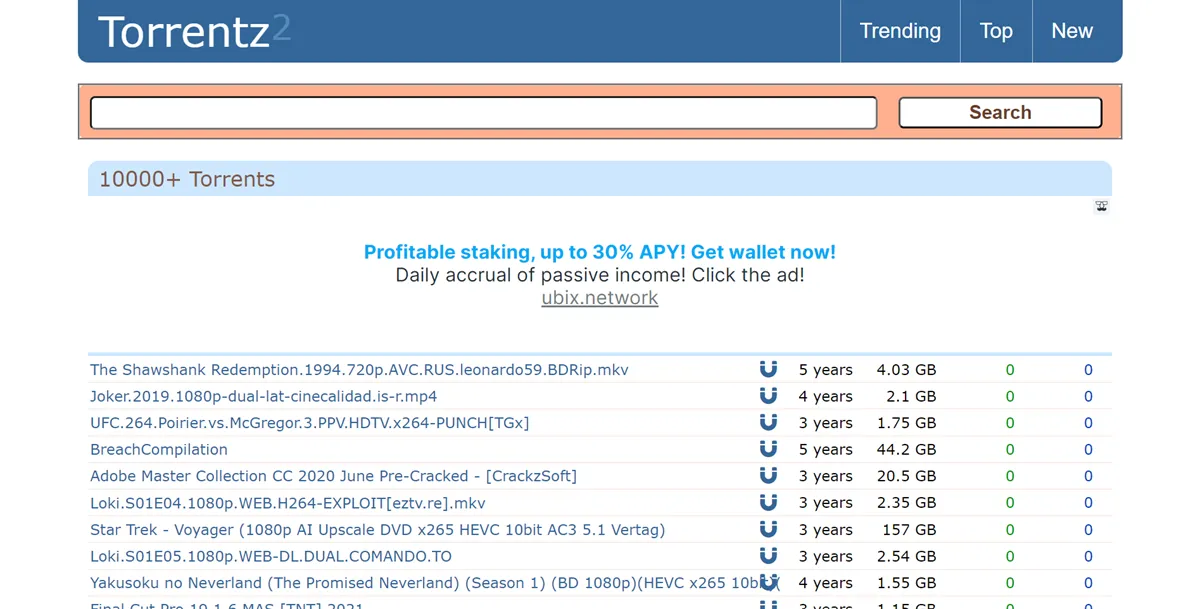
Task: Click the 2.1 GB size value
Action: pos(912,397)
